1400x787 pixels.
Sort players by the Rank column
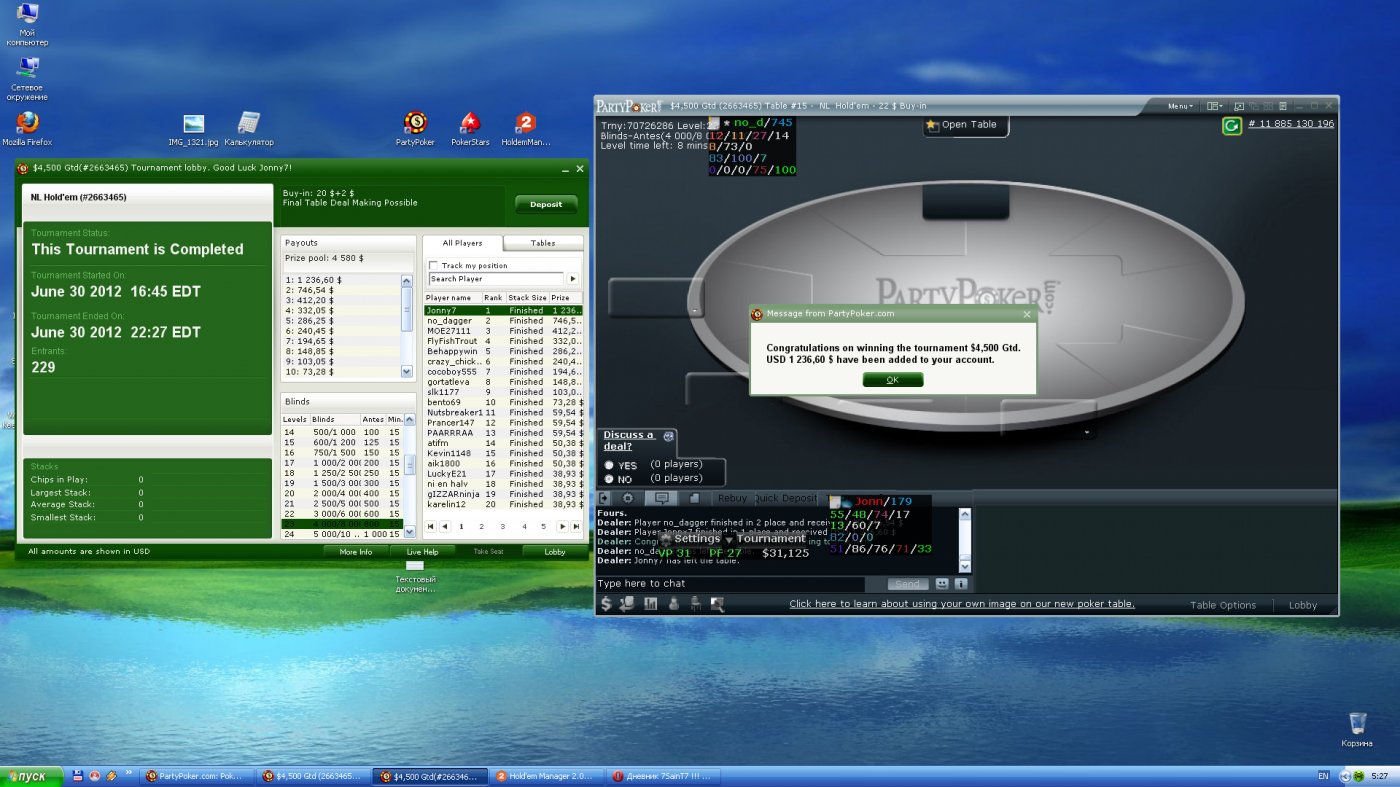pos(494,297)
